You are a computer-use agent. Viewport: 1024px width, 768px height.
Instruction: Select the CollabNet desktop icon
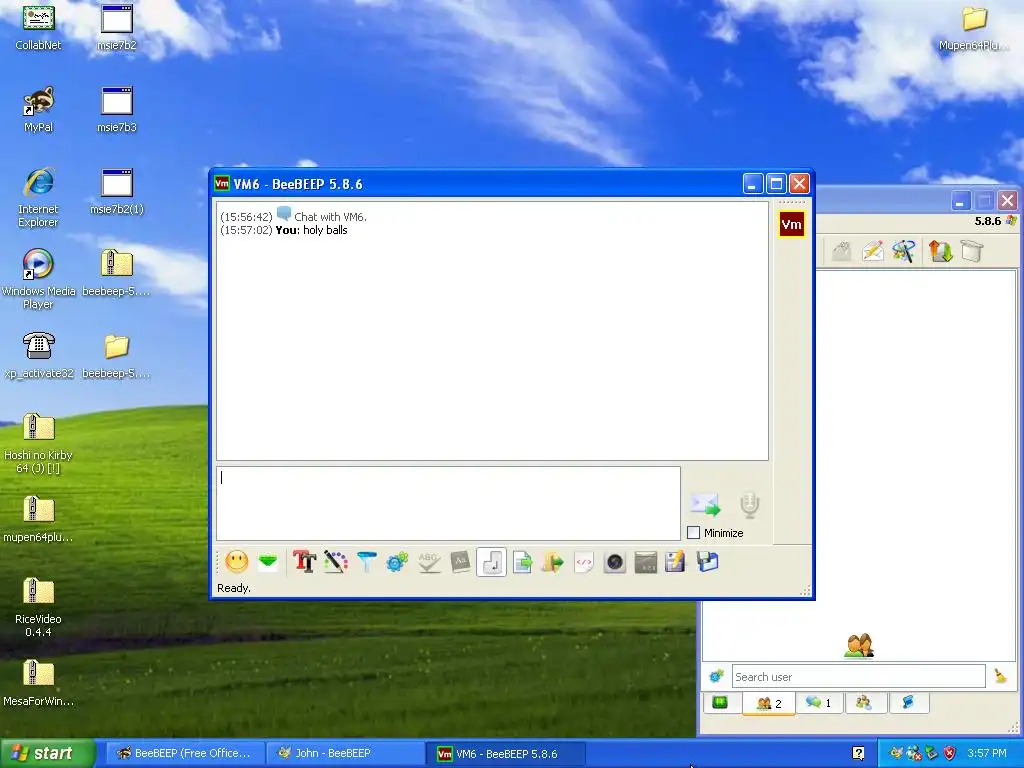pos(39,27)
